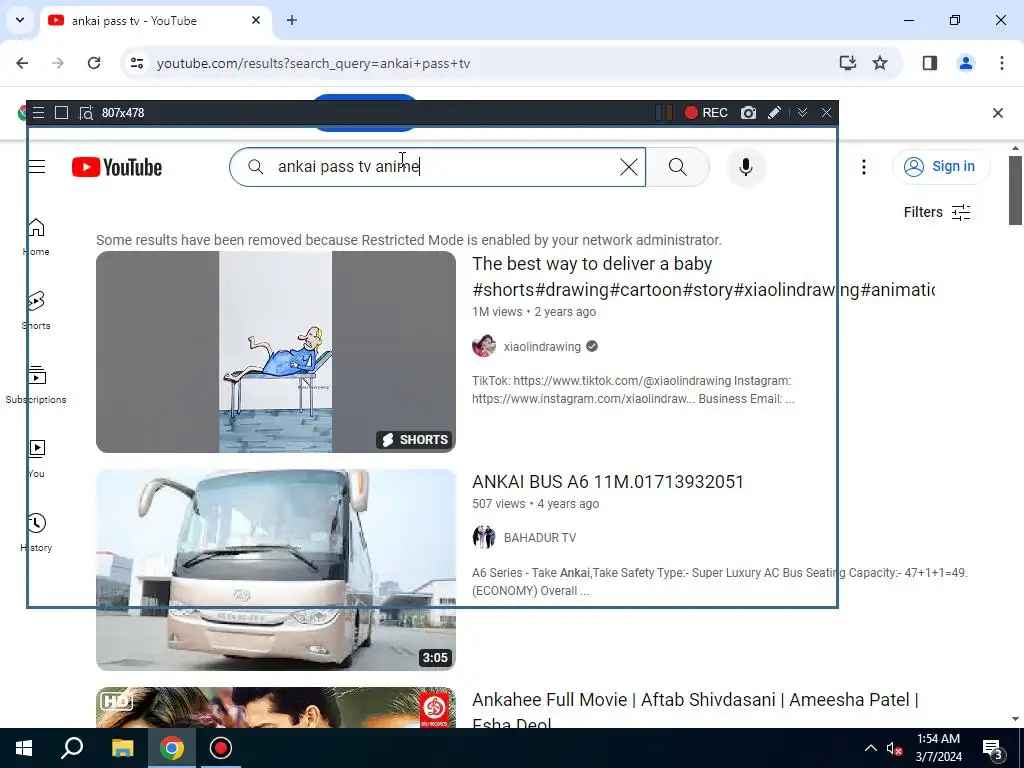Click the xiaolindrawing channel avatar
1024x768 pixels.
pyautogui.click(x=484, y=346)
